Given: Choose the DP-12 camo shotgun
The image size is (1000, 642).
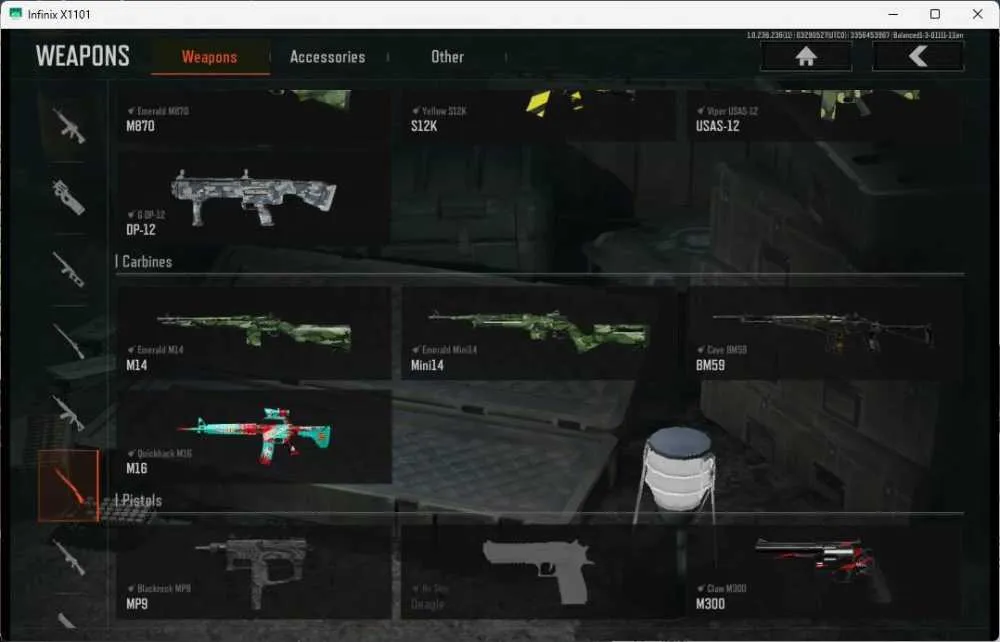Looking at the screenshot, I should [254, 197].
